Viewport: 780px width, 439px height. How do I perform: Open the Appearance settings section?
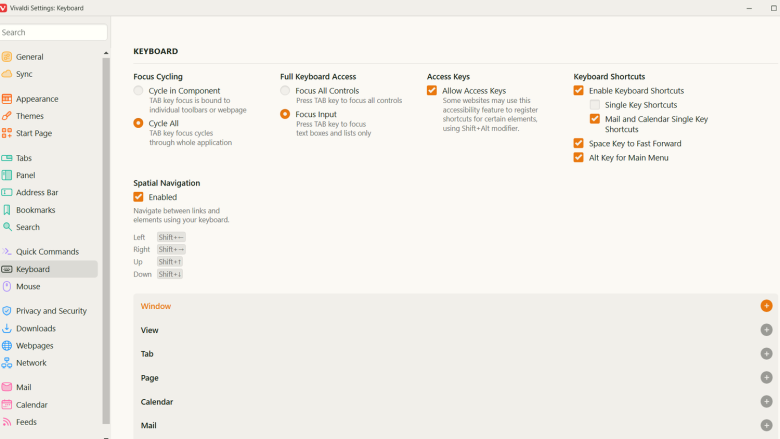(37, 99)
